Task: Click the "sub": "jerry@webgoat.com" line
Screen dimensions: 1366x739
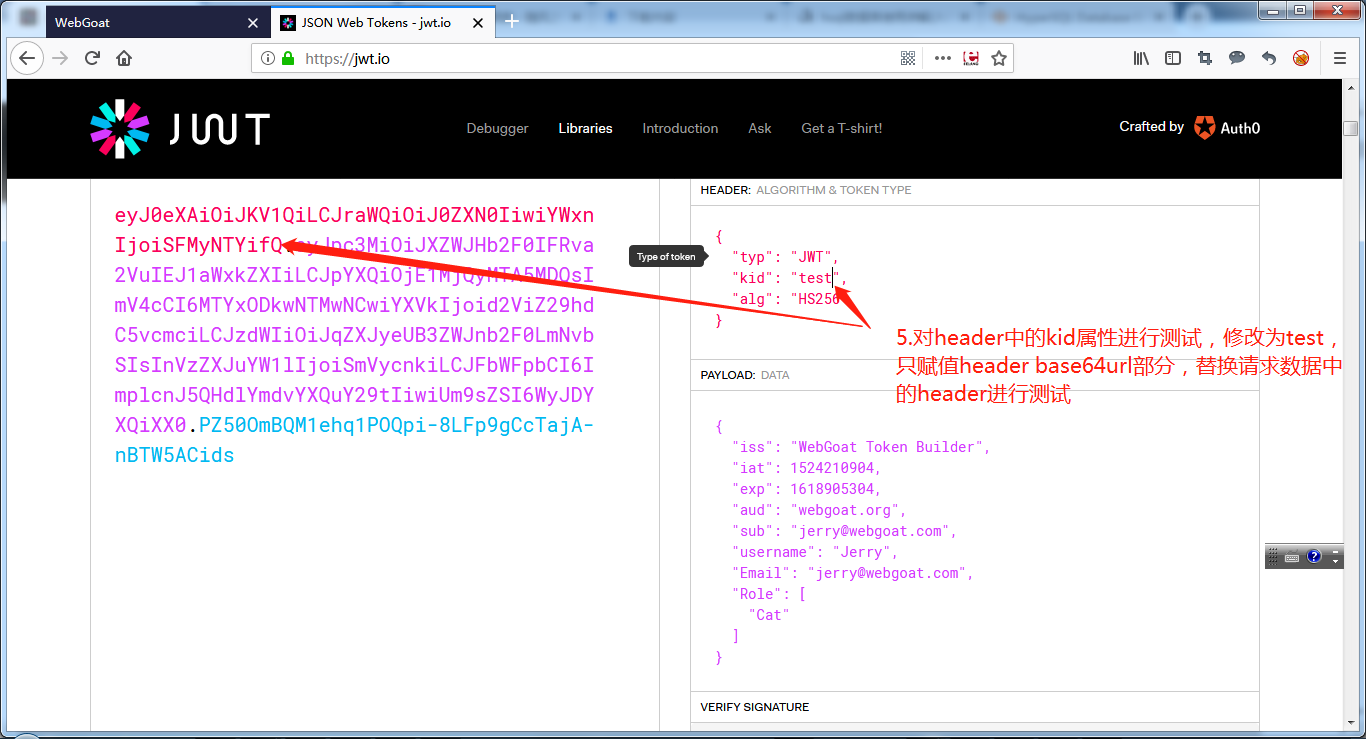Action: click(845, 531)
